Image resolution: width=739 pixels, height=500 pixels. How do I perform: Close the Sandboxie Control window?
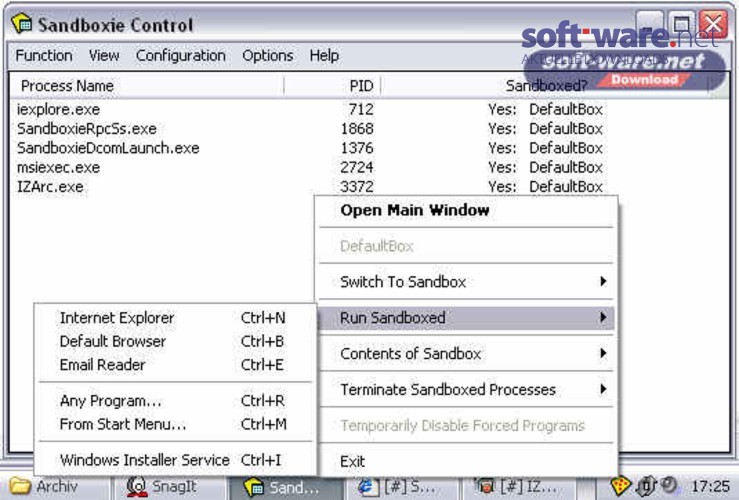click(x=713, y=24)
